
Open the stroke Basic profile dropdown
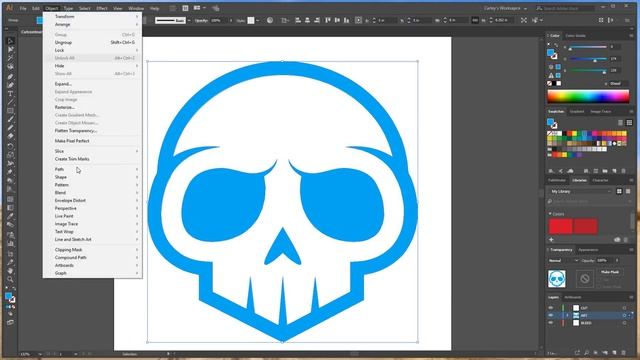pos(189,20)
